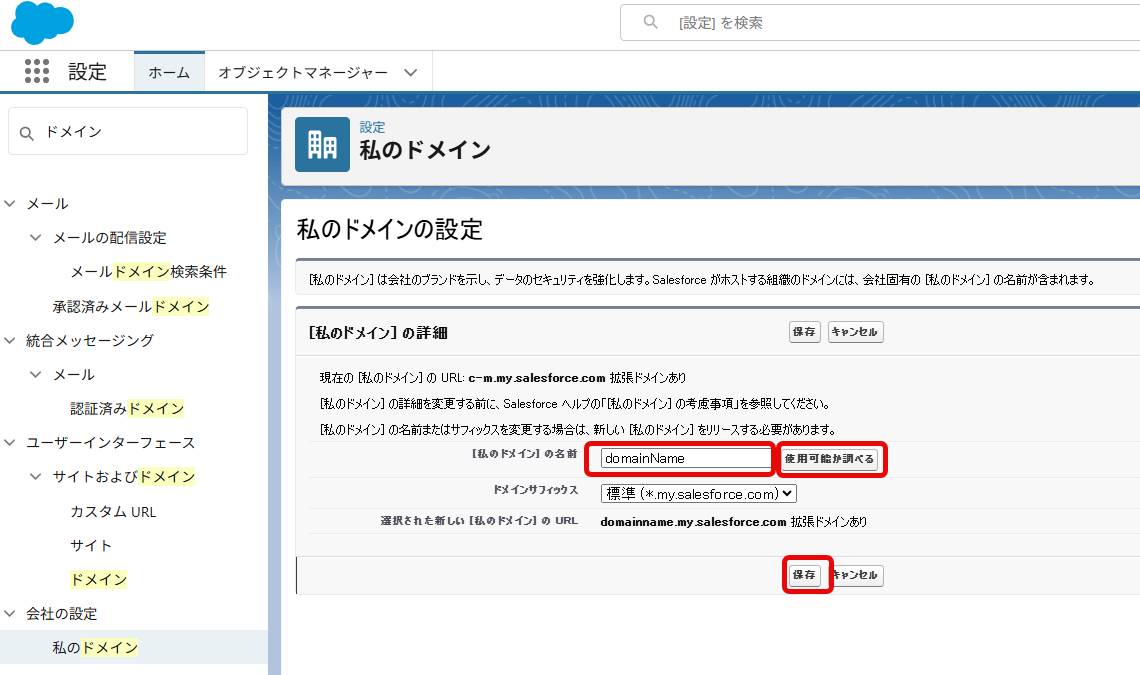
Task: Click the top 保存 button
Action: point(805,332)
